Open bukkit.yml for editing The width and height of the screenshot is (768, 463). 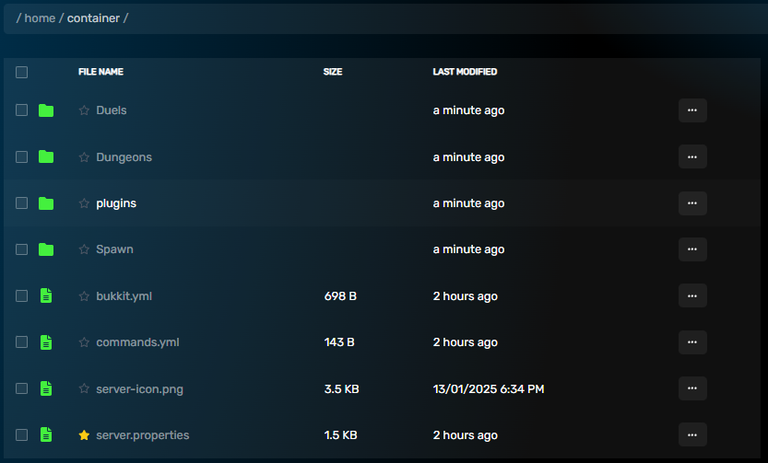point(124,296)
